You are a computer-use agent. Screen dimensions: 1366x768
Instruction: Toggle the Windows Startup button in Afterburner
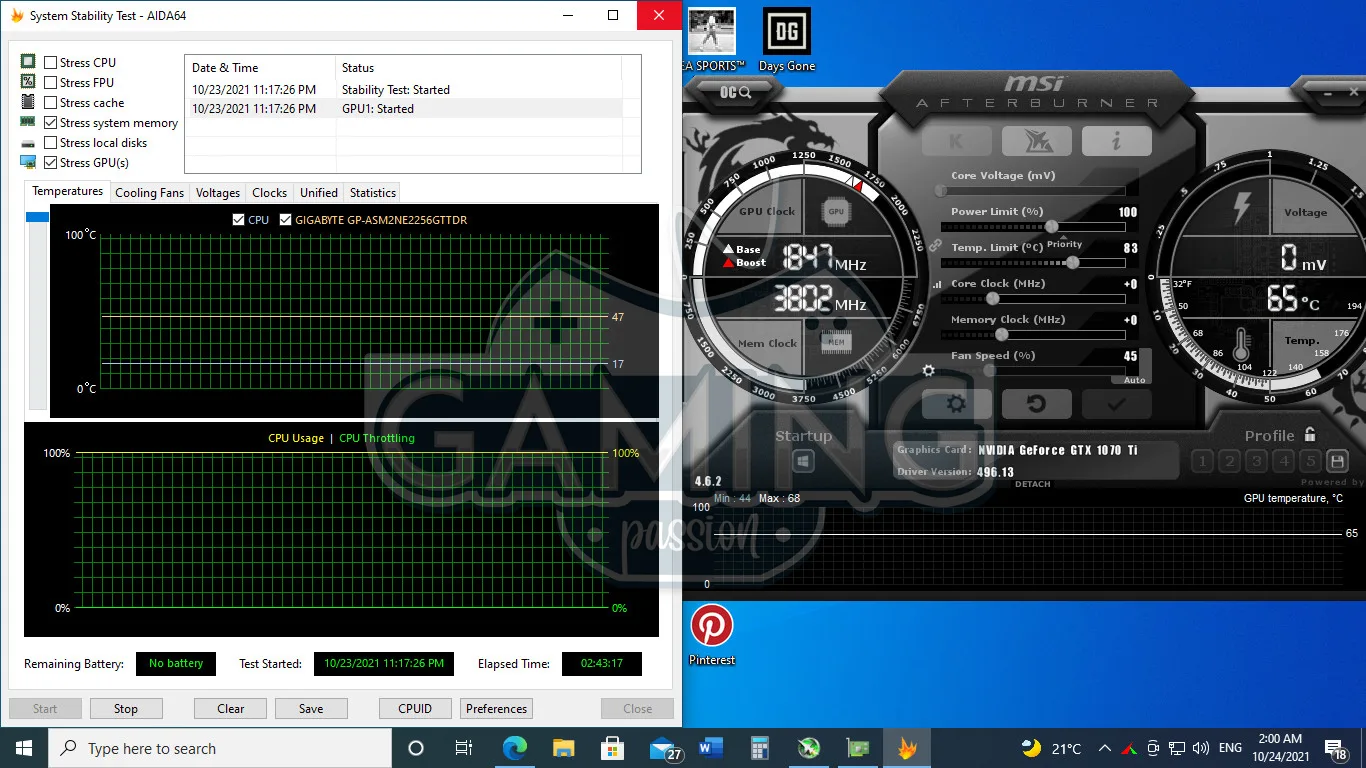803,462
